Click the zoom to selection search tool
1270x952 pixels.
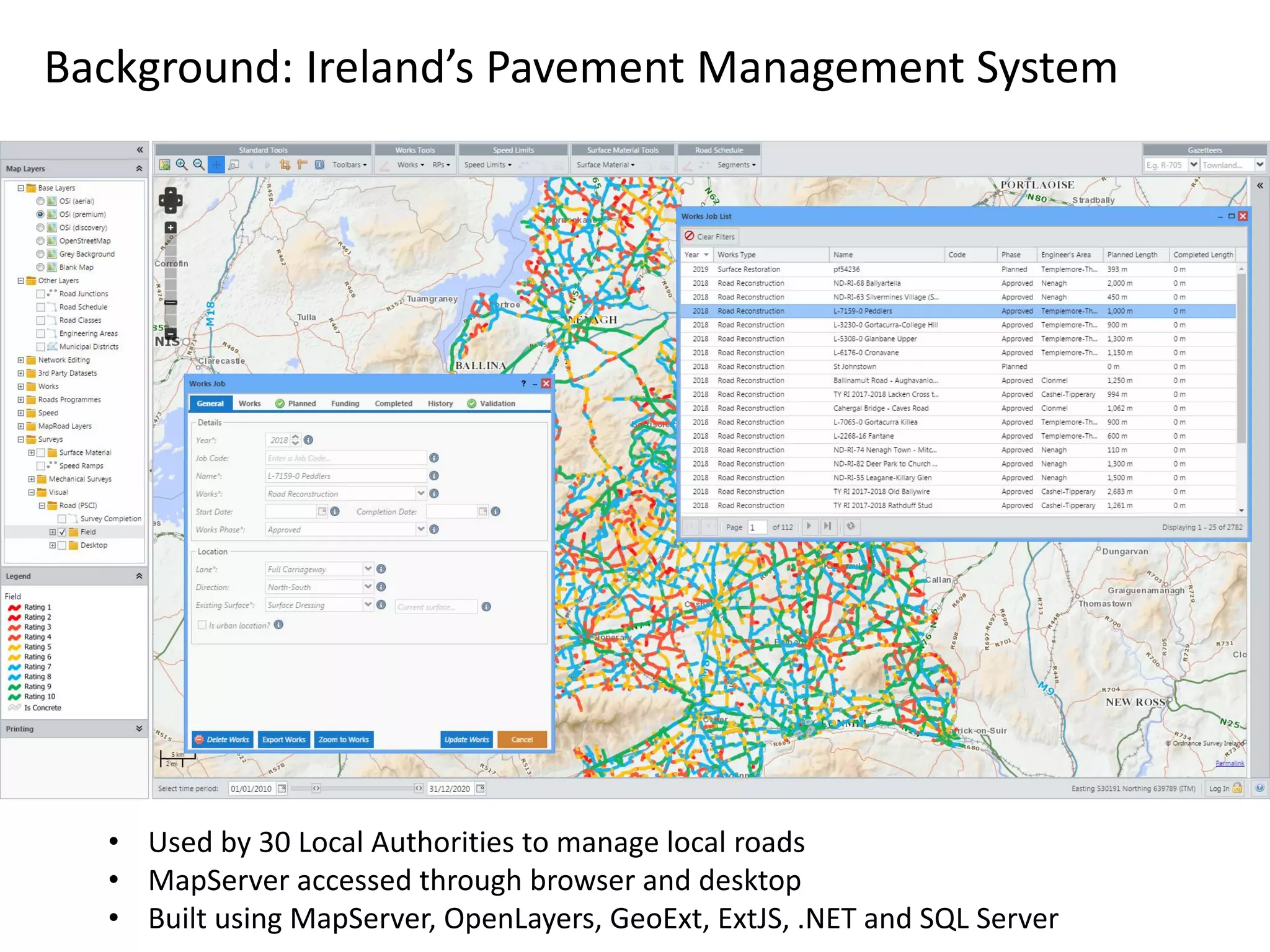click(234, 164)
